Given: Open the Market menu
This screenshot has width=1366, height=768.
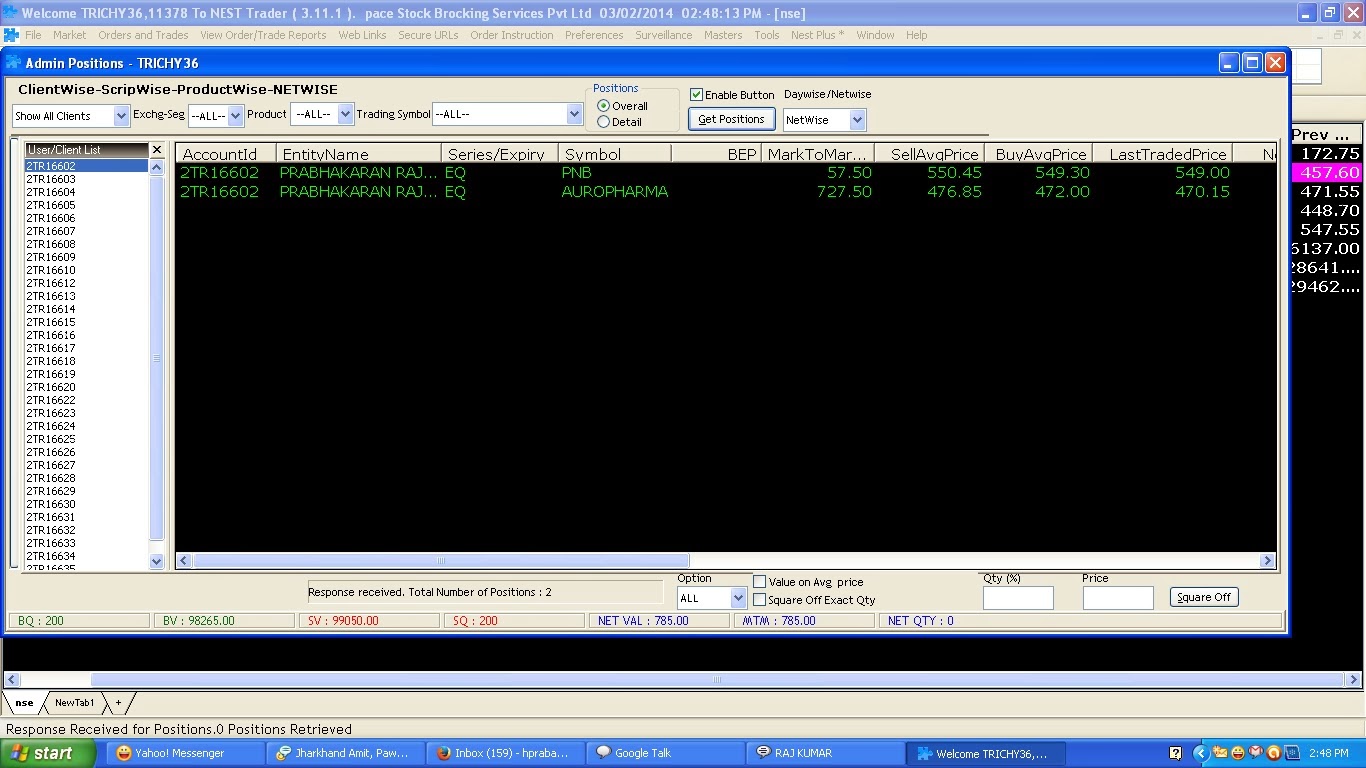Looking at the screenshot, I should coord(69,35).
